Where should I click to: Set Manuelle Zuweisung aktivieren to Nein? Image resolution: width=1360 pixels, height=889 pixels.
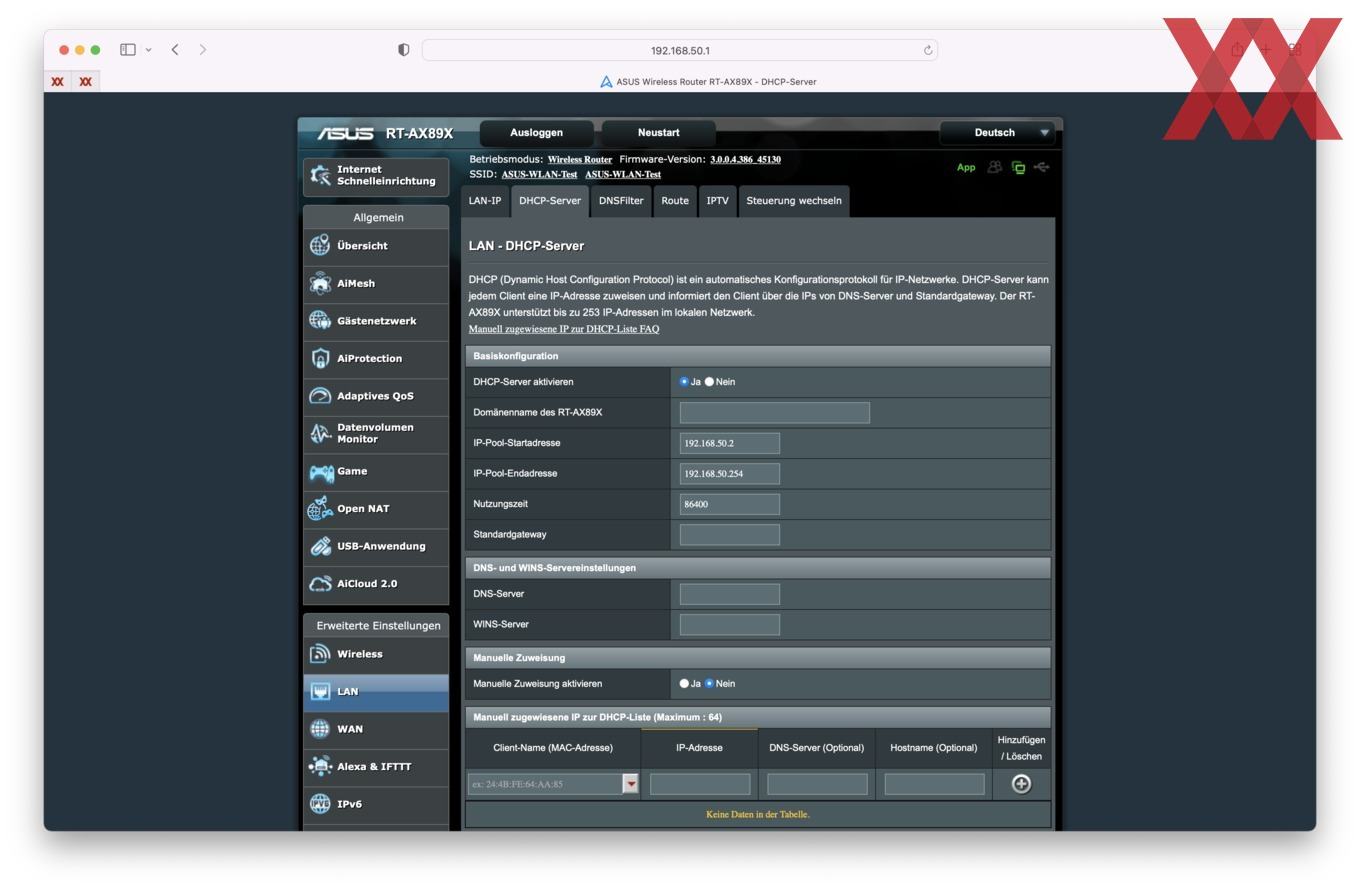click(x=710, y=684)
